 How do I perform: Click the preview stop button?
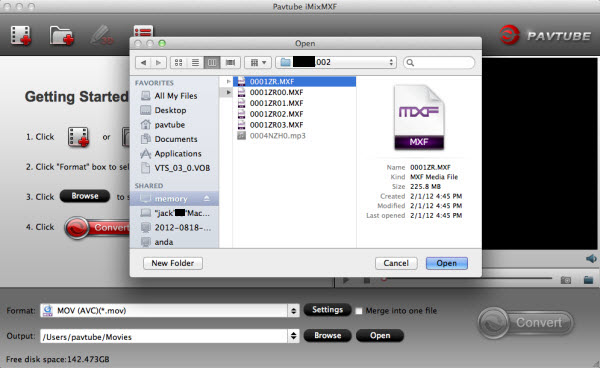pyautogui.click(x=367, y=280)
